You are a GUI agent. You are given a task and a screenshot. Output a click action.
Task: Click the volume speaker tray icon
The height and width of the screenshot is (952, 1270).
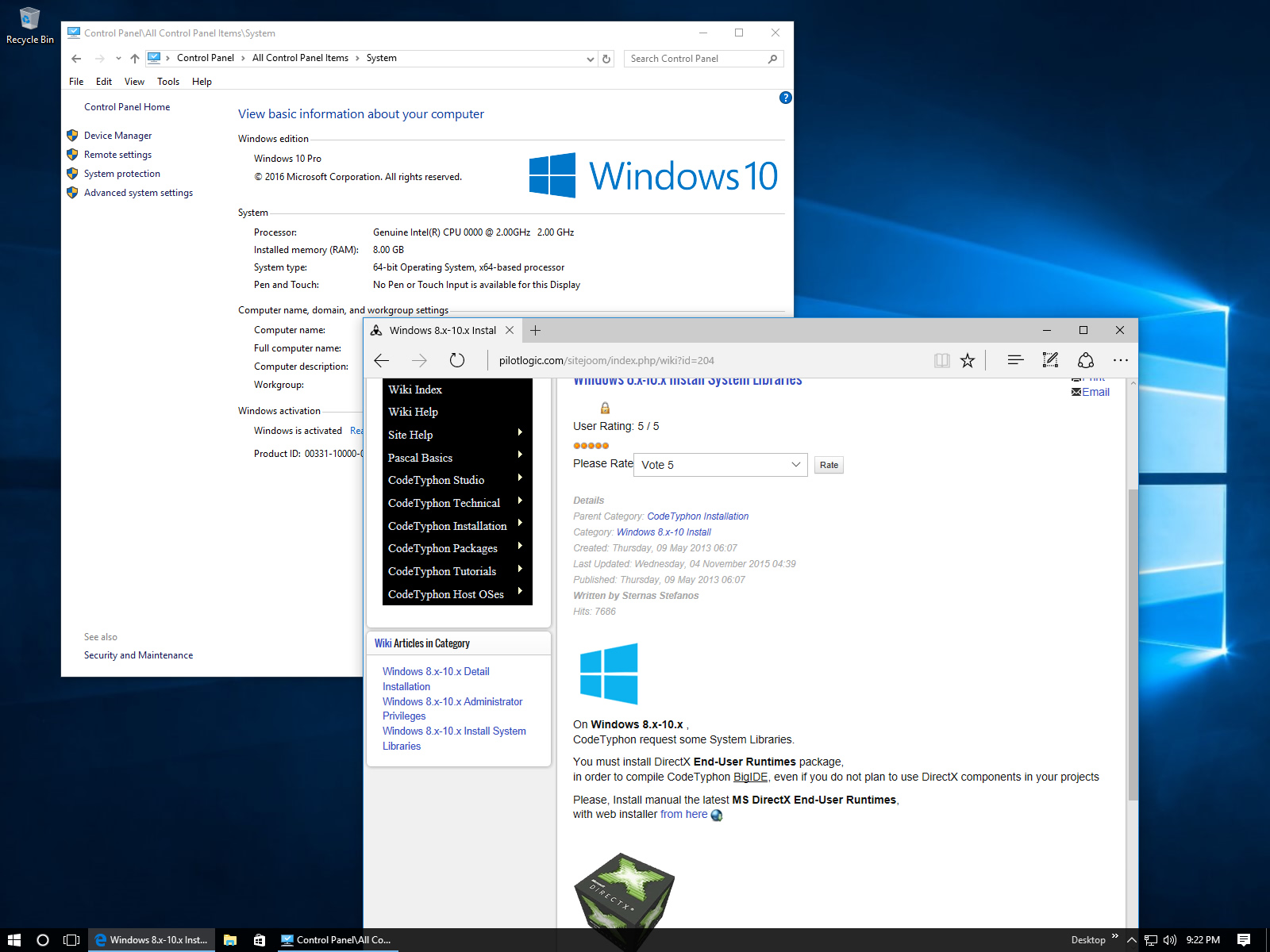click(1169, 940)
